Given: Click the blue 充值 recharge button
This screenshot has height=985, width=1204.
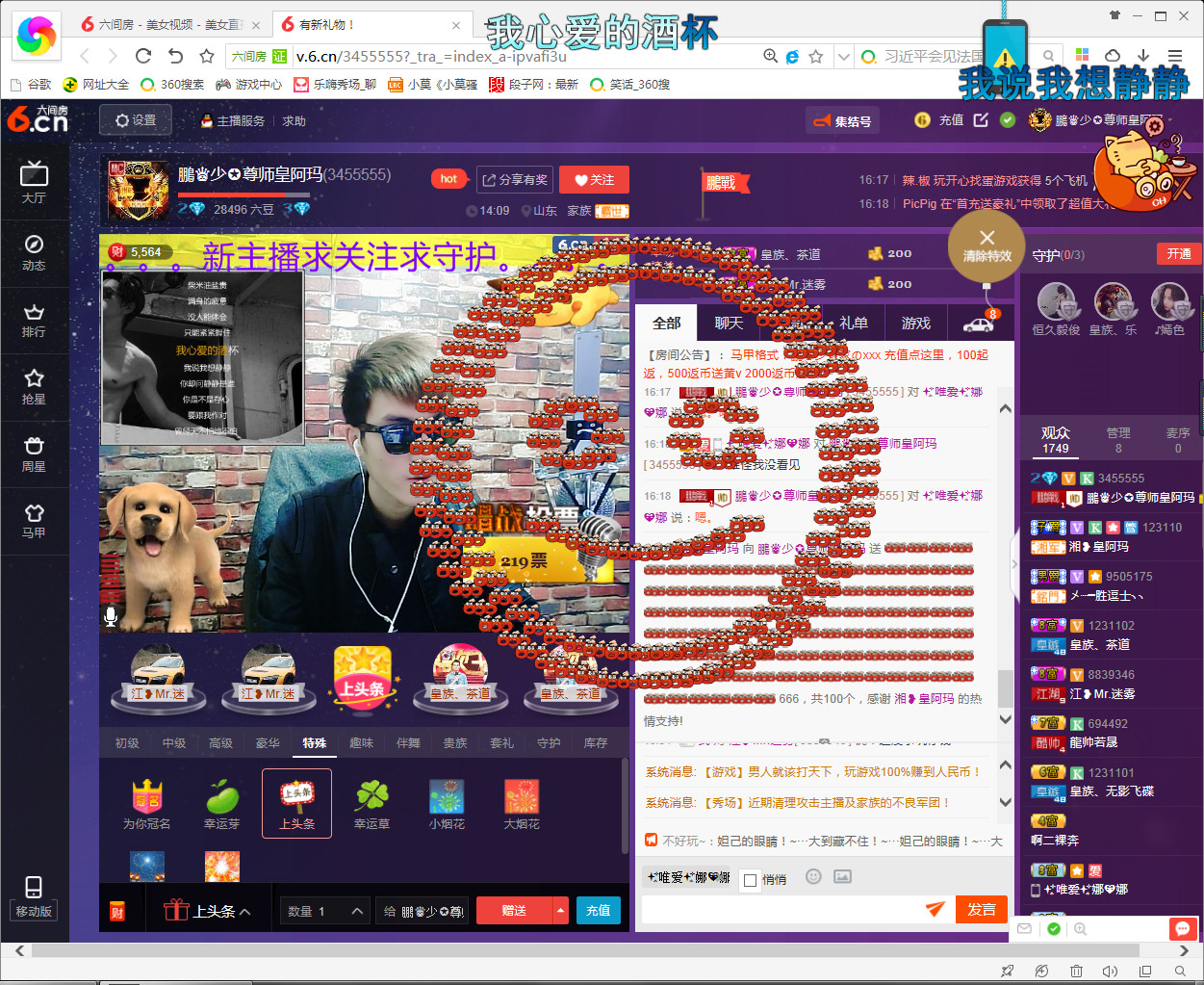Looking at the screenshot, I should [x=599, y=911].
